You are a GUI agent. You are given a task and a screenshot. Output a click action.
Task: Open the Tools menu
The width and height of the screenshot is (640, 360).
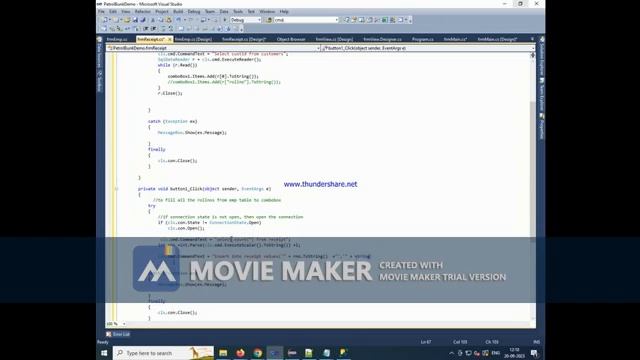pos(238,11)
